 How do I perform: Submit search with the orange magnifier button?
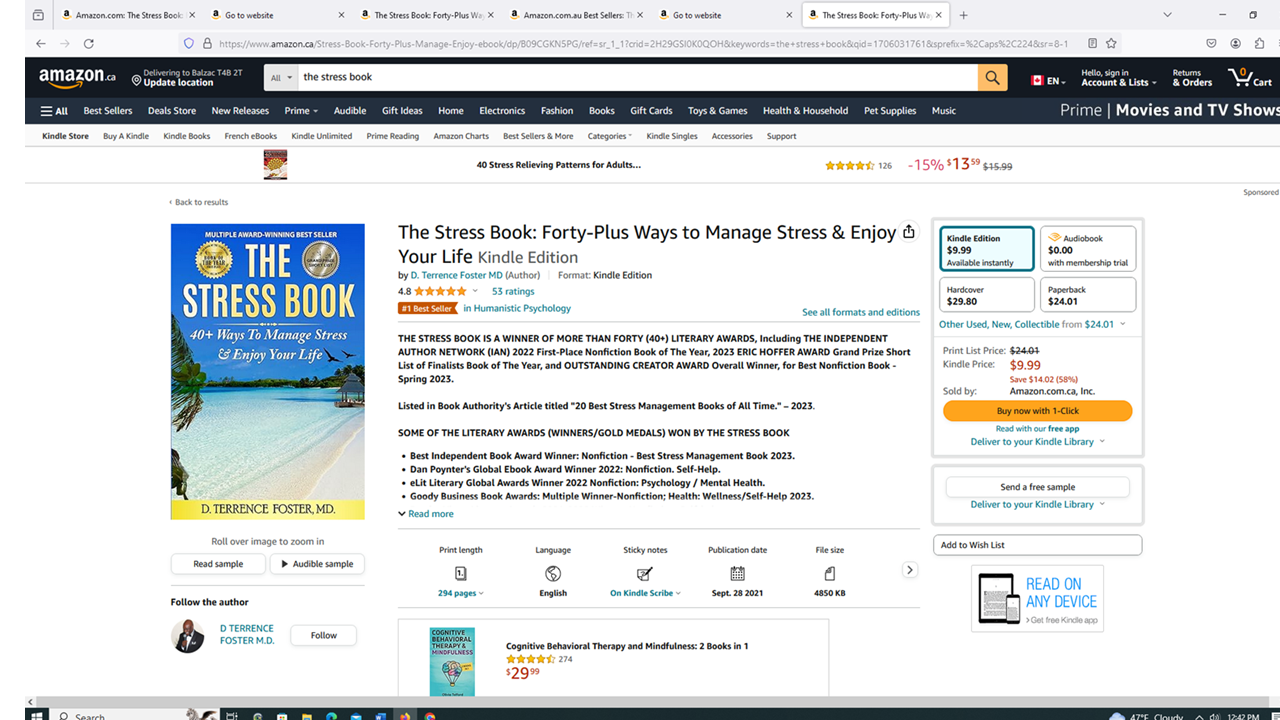pyautogui.click(x=992, y=77)
